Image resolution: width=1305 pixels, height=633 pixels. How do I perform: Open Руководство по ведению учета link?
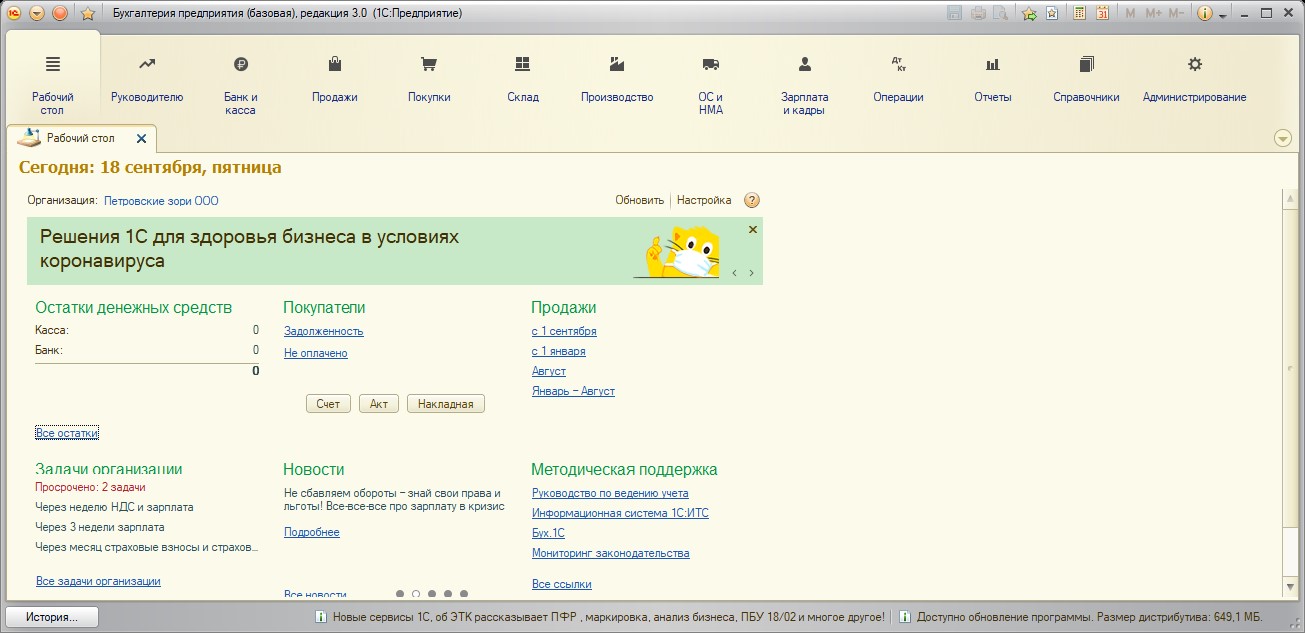point(610,493)
